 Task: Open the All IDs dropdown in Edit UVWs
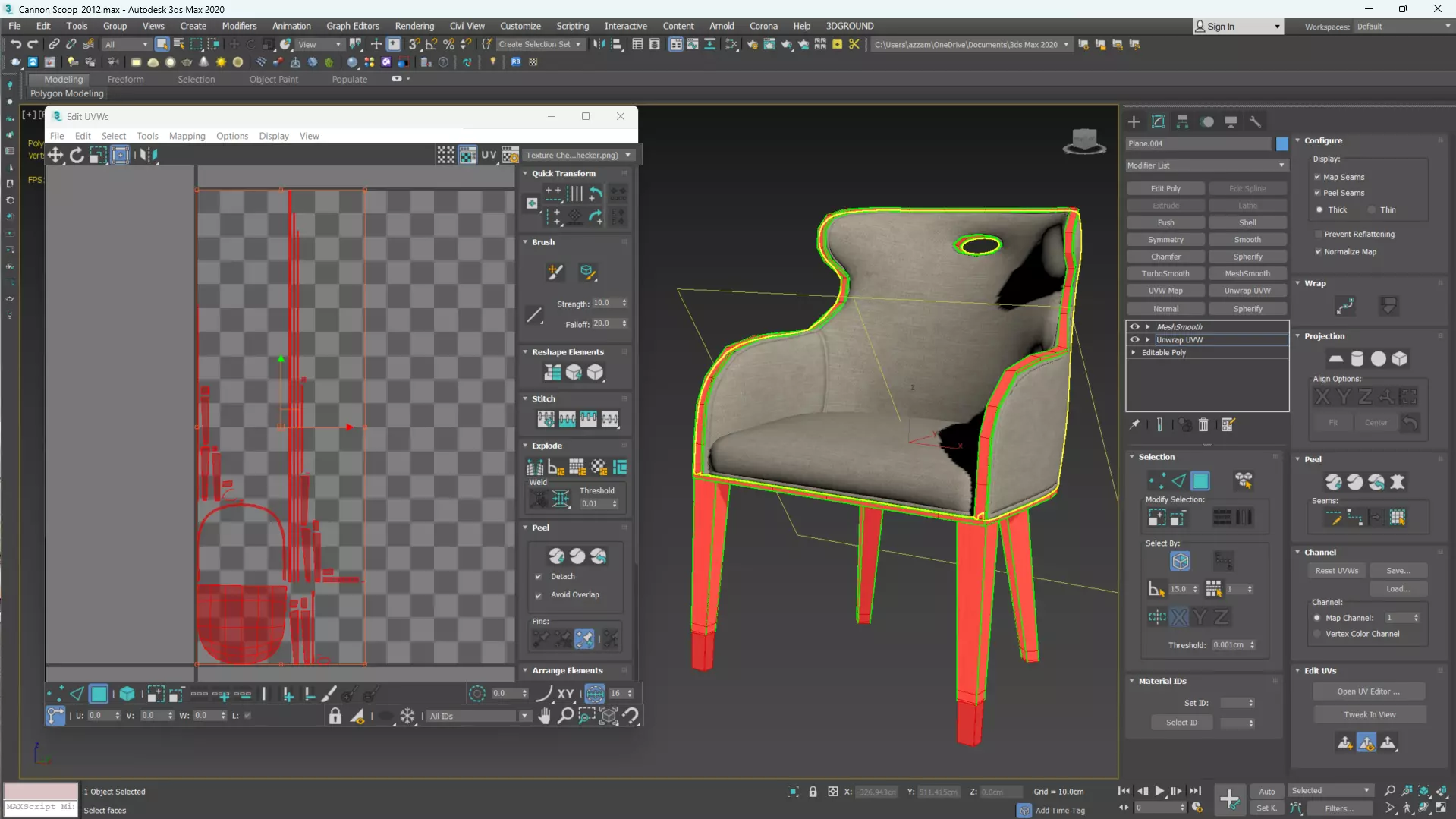[x=478, y=716]
